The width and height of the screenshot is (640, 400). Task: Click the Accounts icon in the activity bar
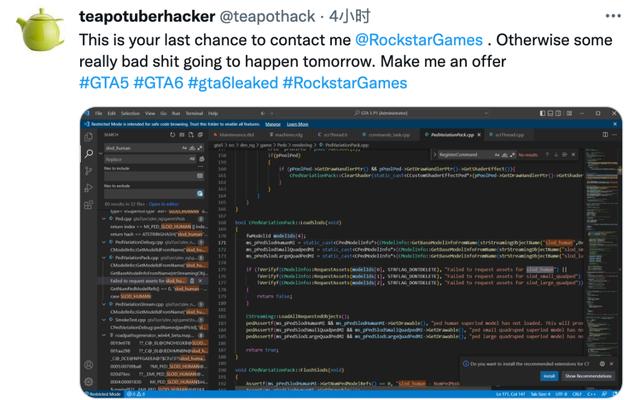89,365
